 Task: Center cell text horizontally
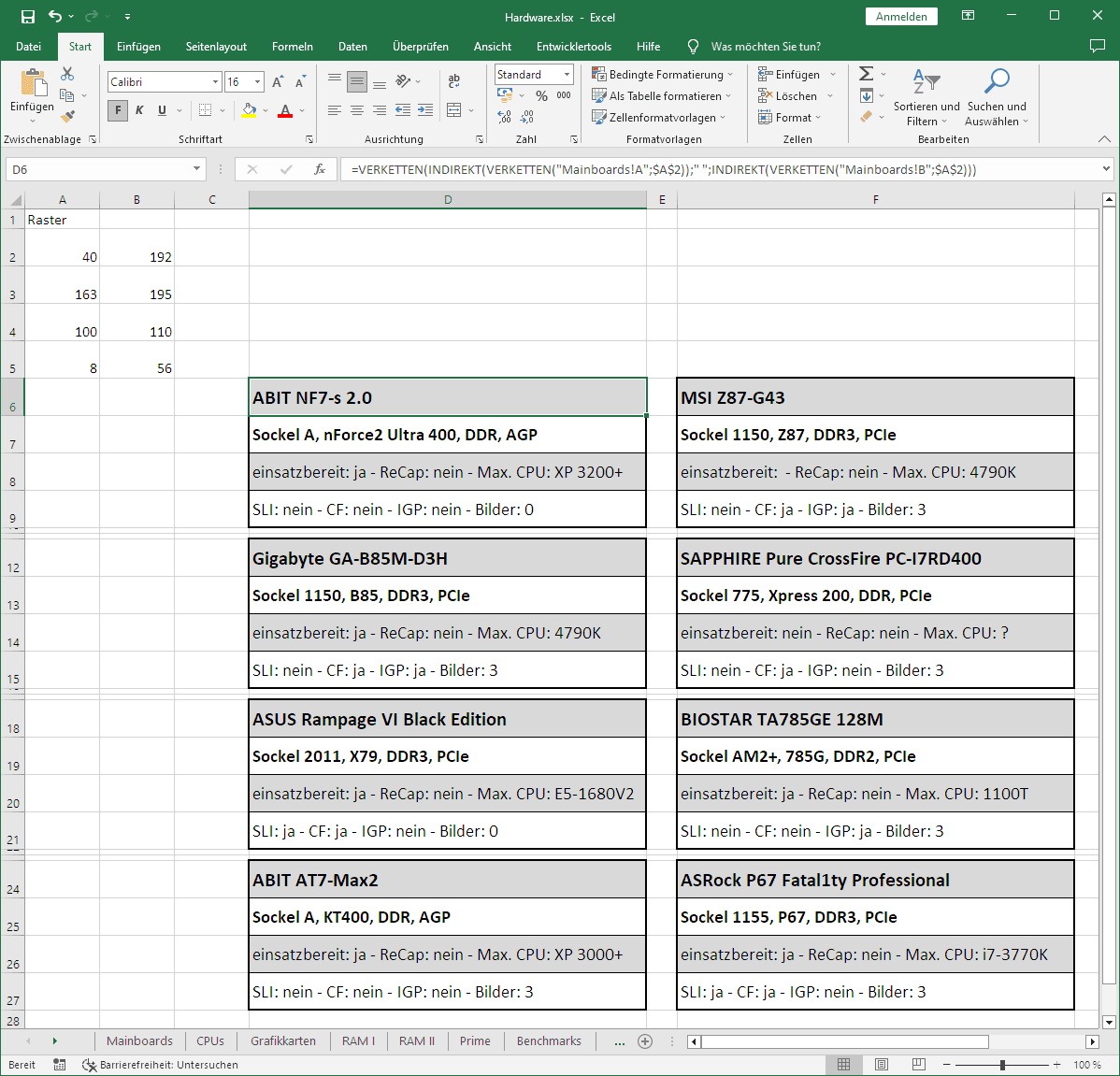click(x=357, y=110)
